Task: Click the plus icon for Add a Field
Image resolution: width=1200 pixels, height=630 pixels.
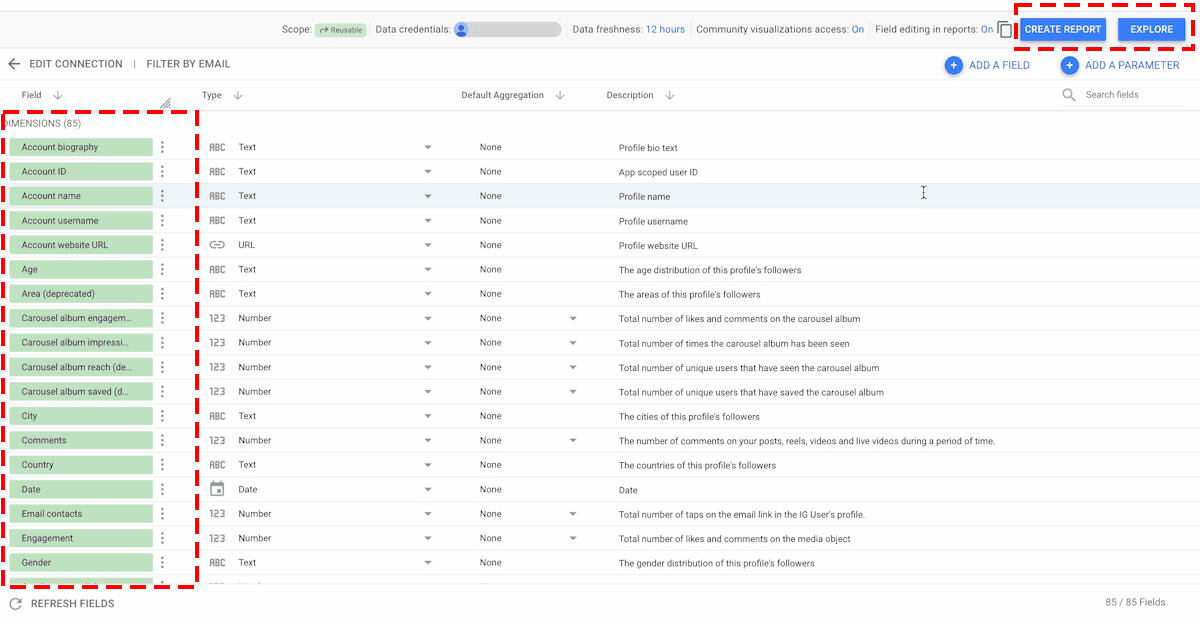Action: tap(953, 65)
